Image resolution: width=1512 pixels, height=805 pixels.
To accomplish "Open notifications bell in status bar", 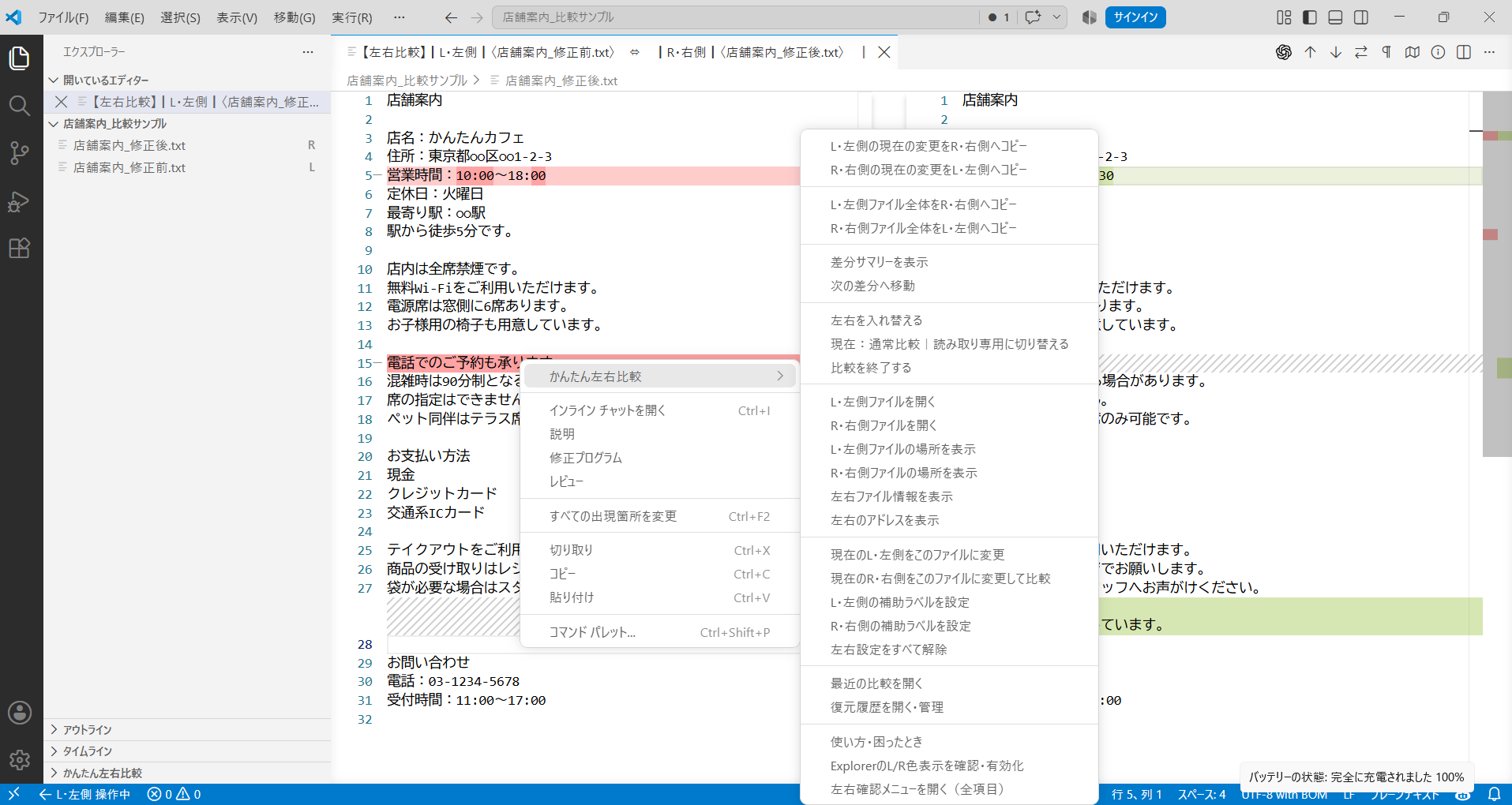I will pyautogui.click(x=1495, y=794).
